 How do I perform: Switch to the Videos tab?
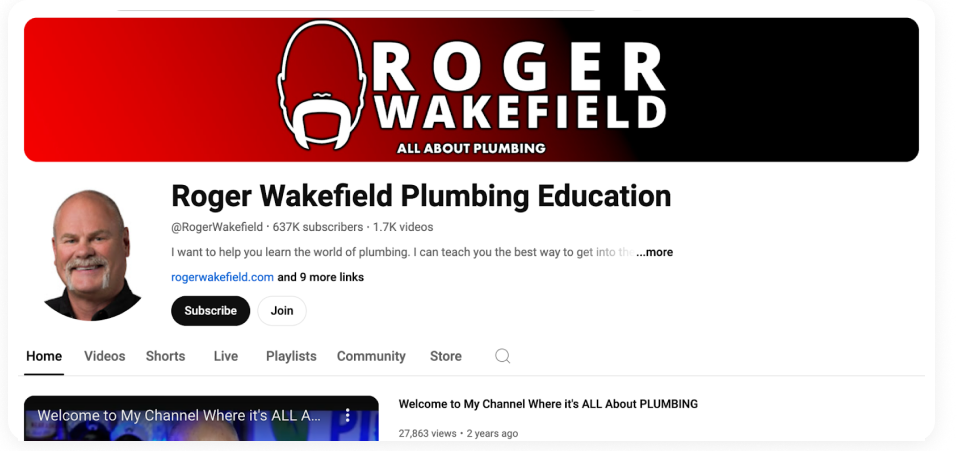click(x=104, y=356)
